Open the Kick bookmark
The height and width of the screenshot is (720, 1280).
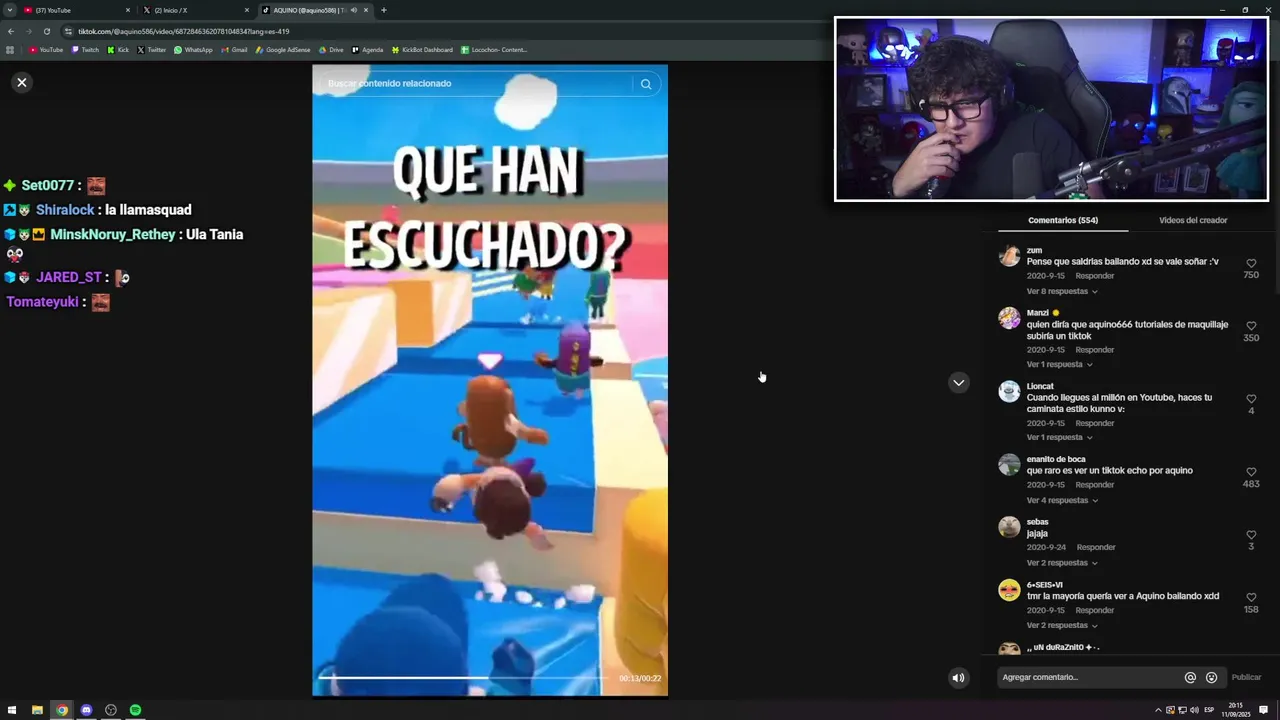click(118, 50)
